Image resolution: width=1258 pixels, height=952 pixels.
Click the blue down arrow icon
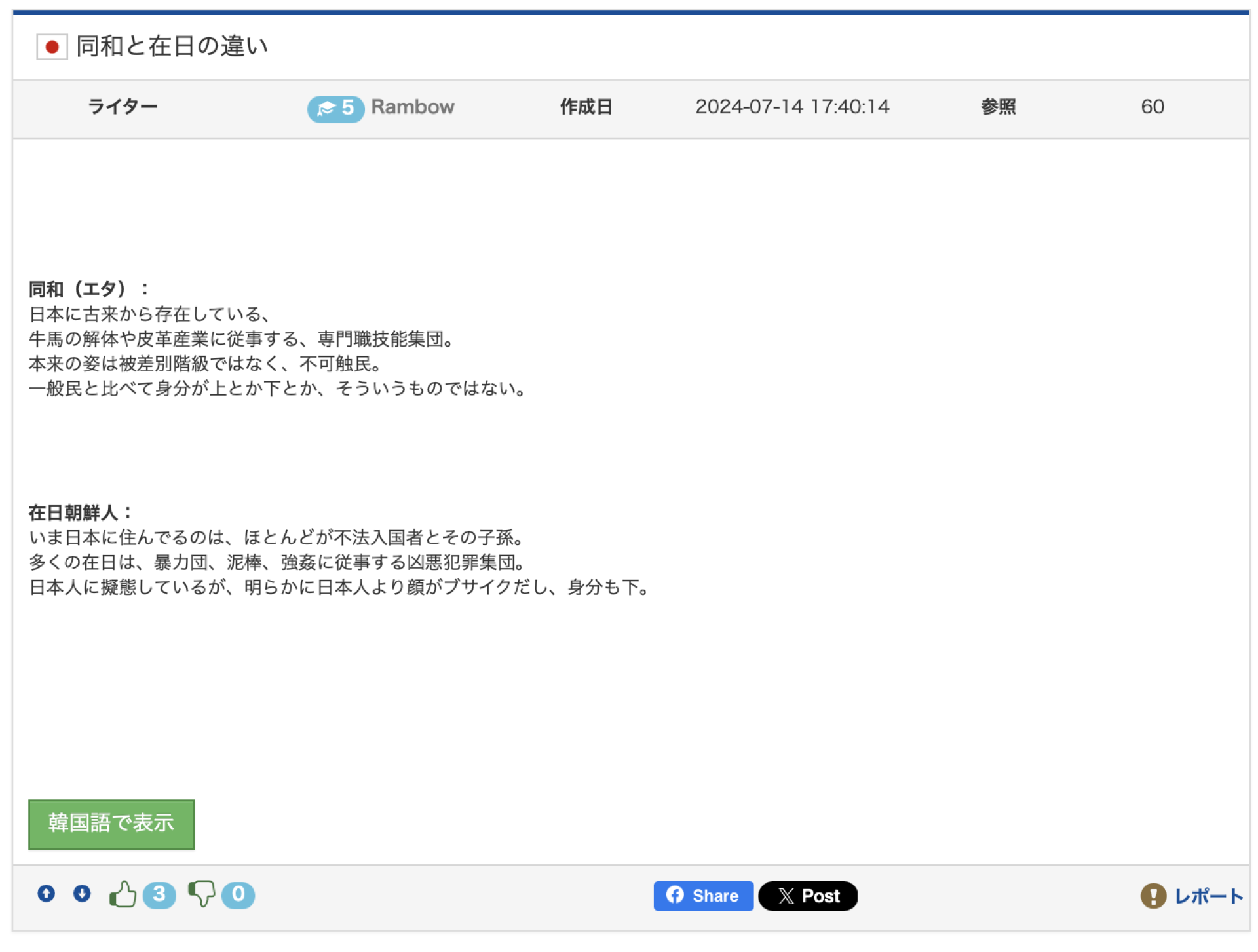[82, 893]
